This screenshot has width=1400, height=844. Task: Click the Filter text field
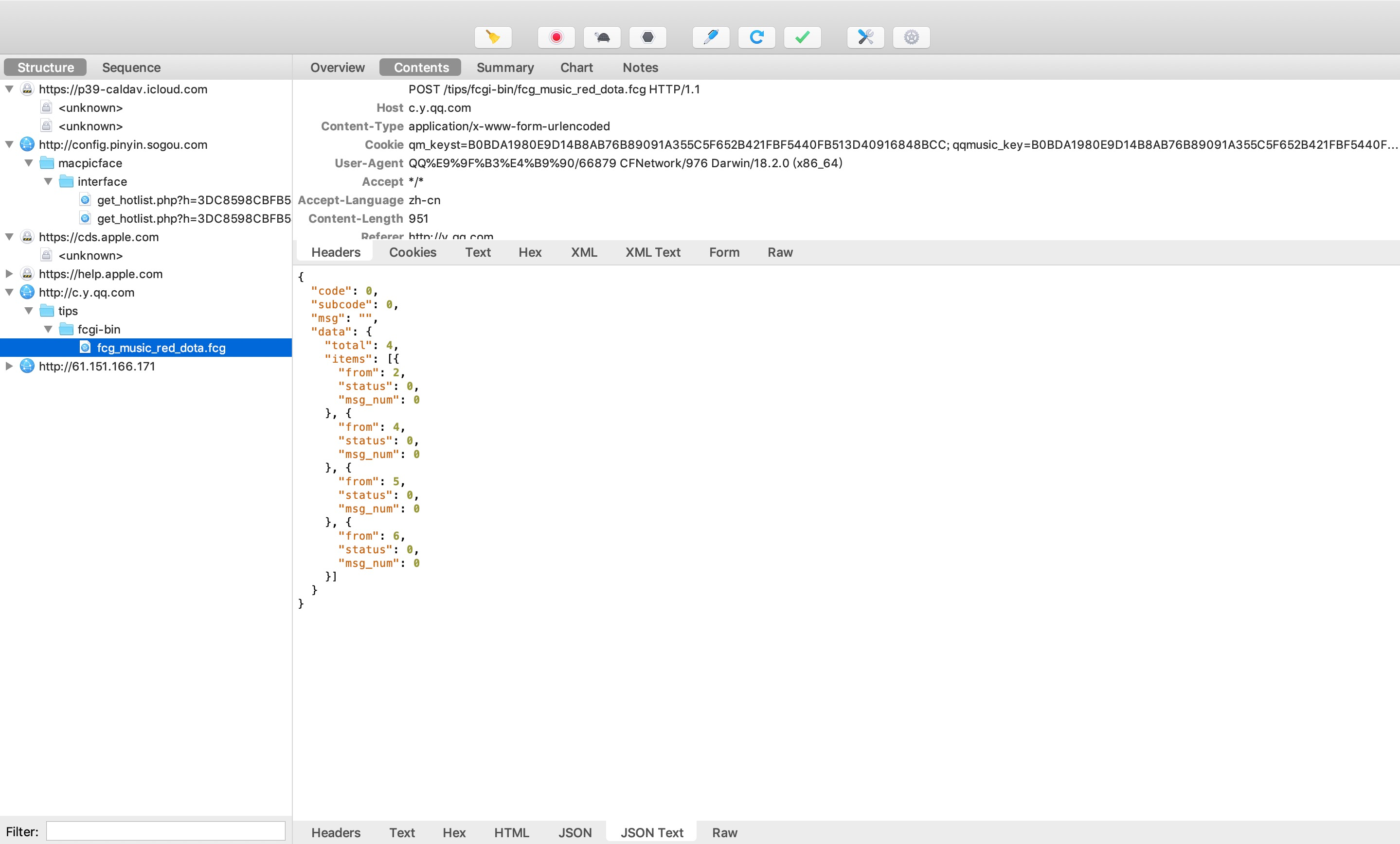point(165,831)
